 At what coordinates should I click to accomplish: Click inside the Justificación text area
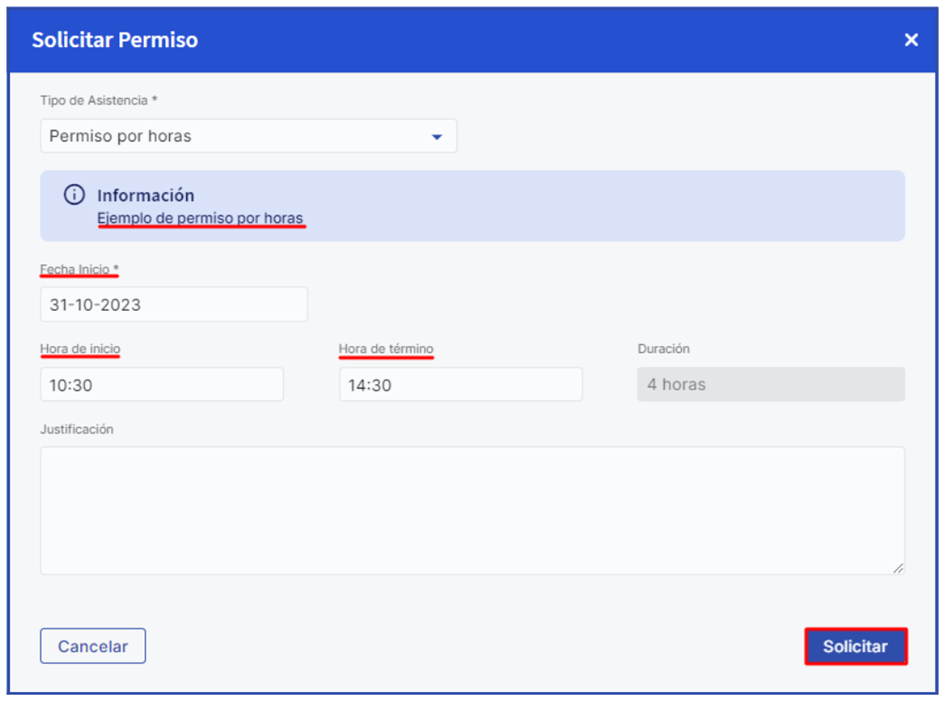click(472, 510)
